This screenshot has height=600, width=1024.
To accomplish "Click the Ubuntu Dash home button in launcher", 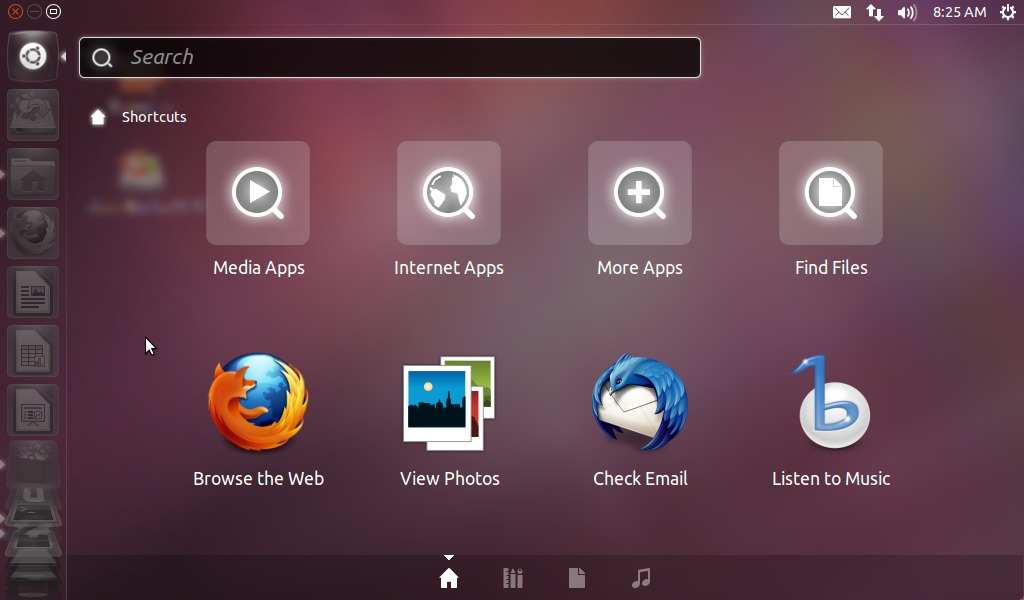I will tap(33, 56).
